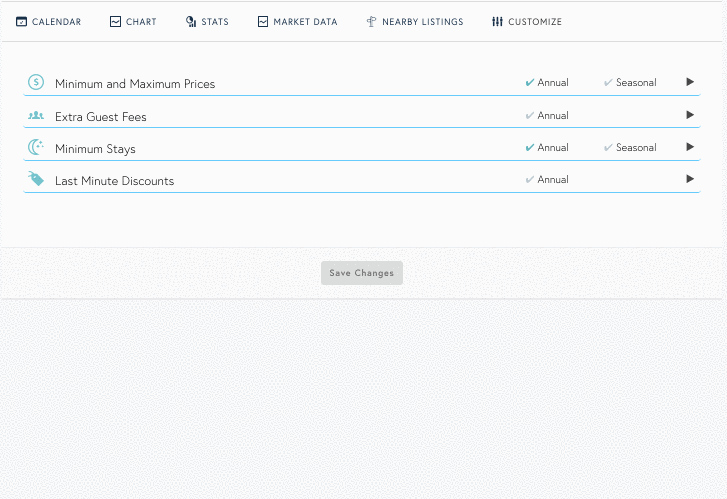This screenshot has width=727, height=499.
Task: Click the Minimum Stays label
Action: tap(95, 149)
